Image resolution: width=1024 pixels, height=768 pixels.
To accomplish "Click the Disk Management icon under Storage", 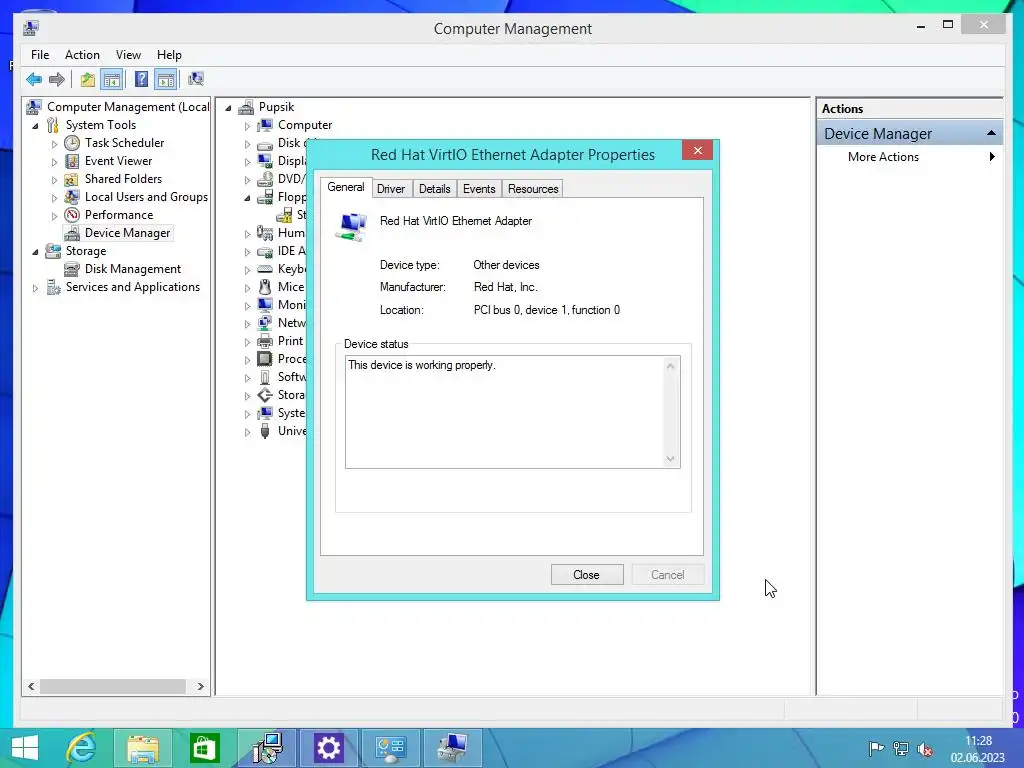I will click(x=72, y=269).
